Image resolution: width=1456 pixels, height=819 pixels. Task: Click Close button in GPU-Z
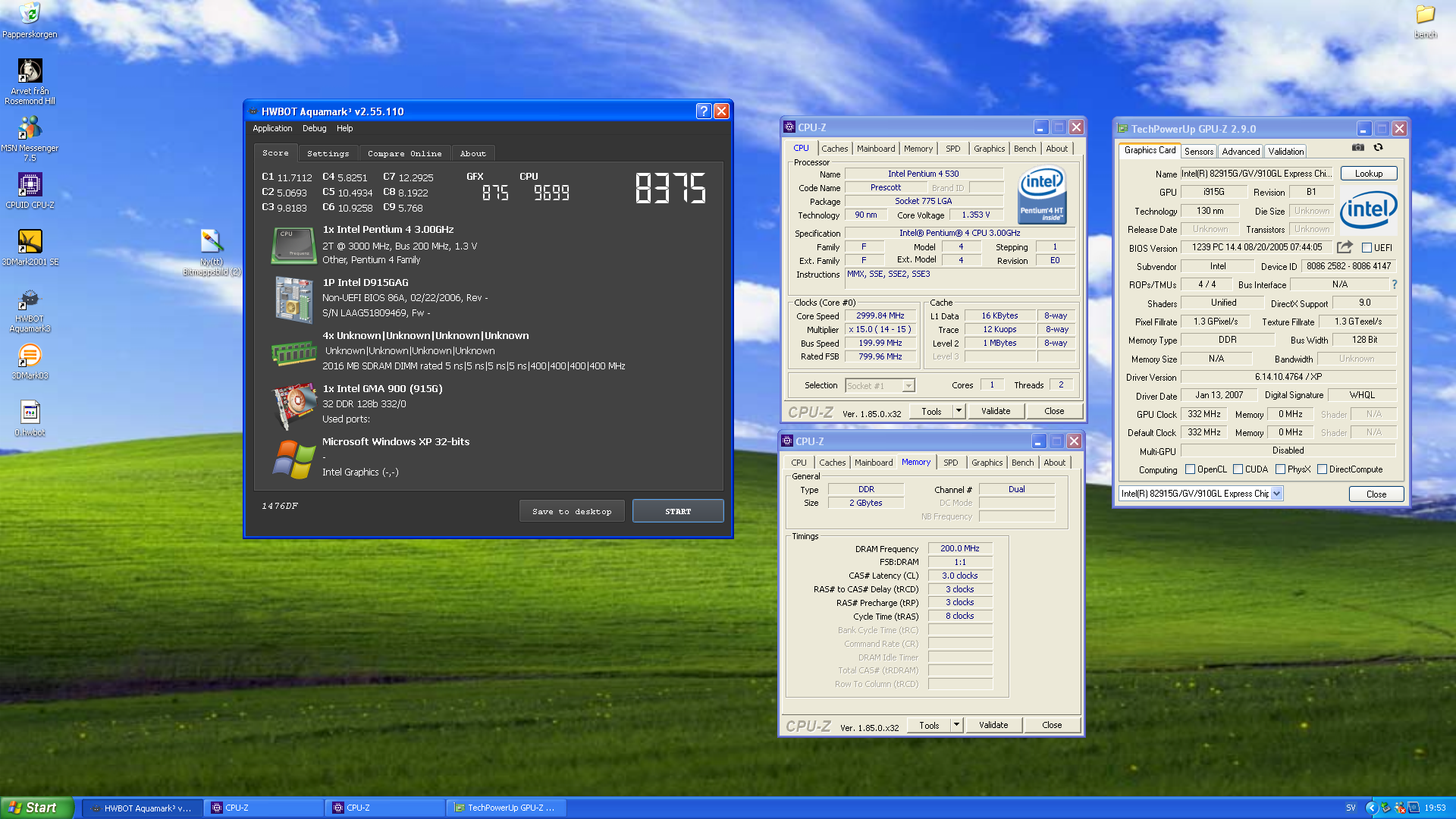pos(1376,494)
